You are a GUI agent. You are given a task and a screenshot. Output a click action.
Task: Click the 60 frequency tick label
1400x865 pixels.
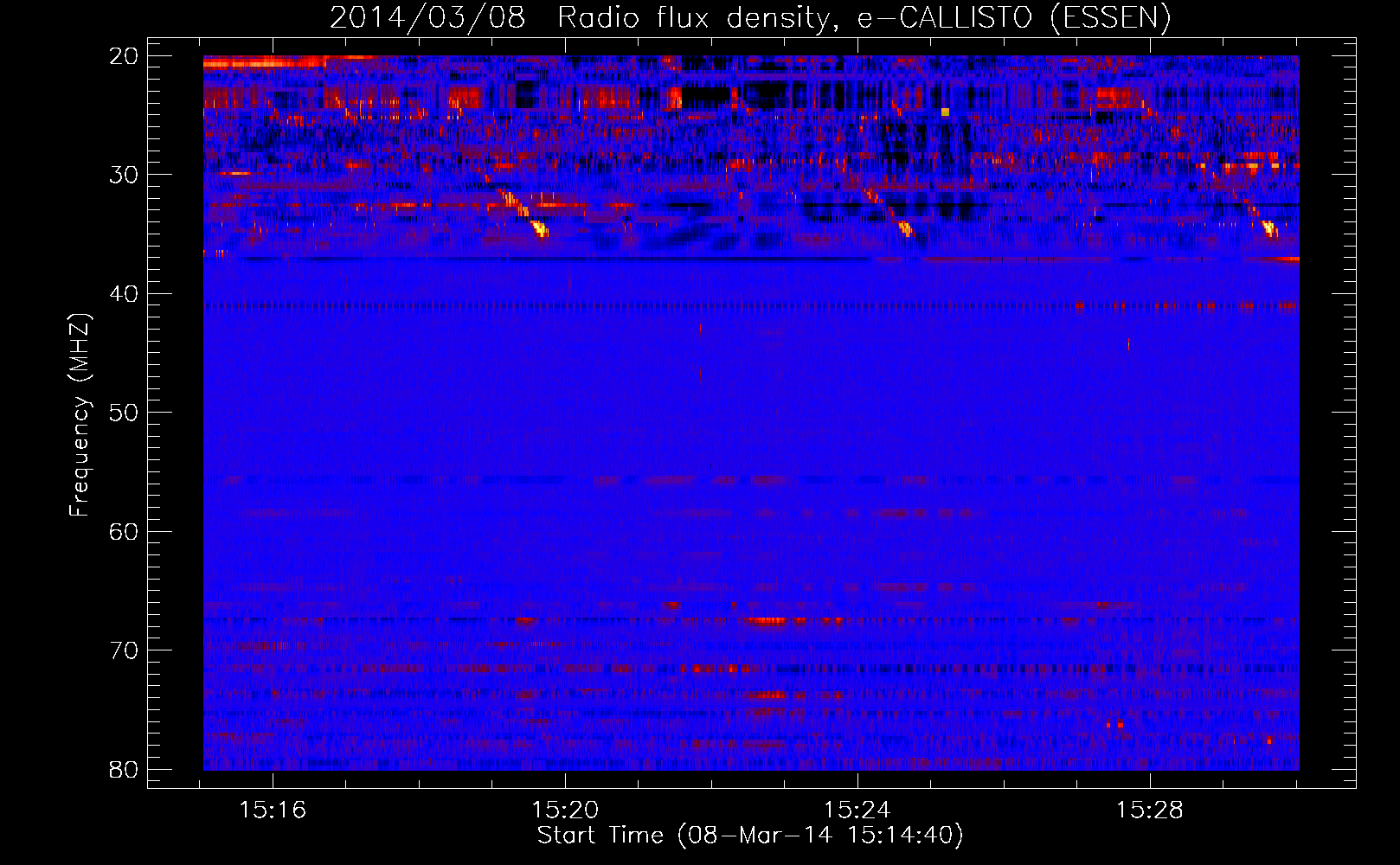coord(125,532)
